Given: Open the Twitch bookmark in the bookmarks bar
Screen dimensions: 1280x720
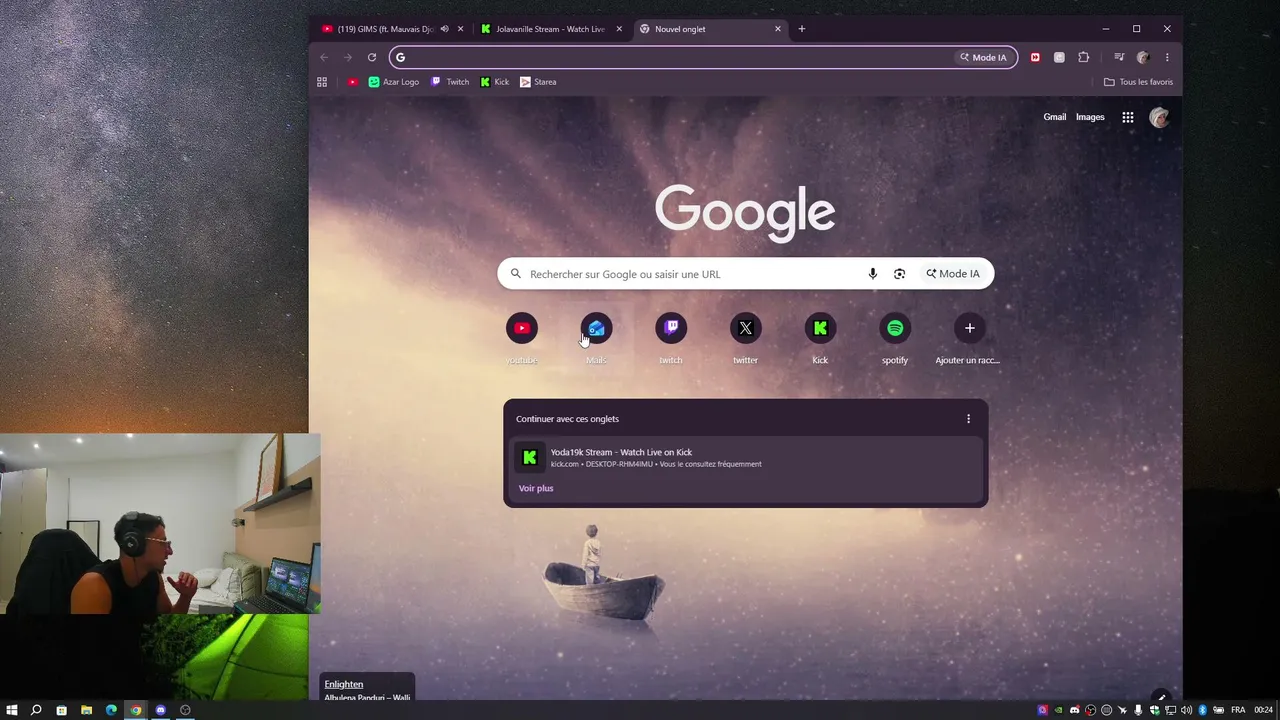Looking at the screenshot, I should 450,82.
